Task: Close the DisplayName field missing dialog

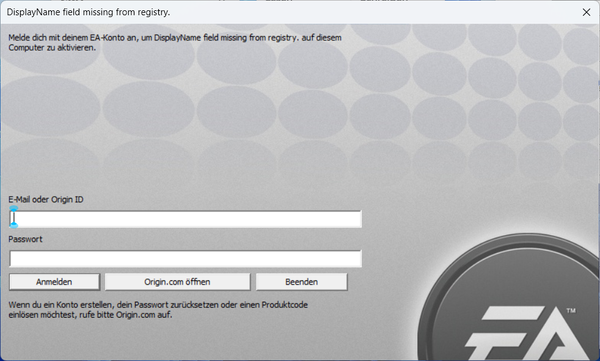Action: [x=586, y=12]
